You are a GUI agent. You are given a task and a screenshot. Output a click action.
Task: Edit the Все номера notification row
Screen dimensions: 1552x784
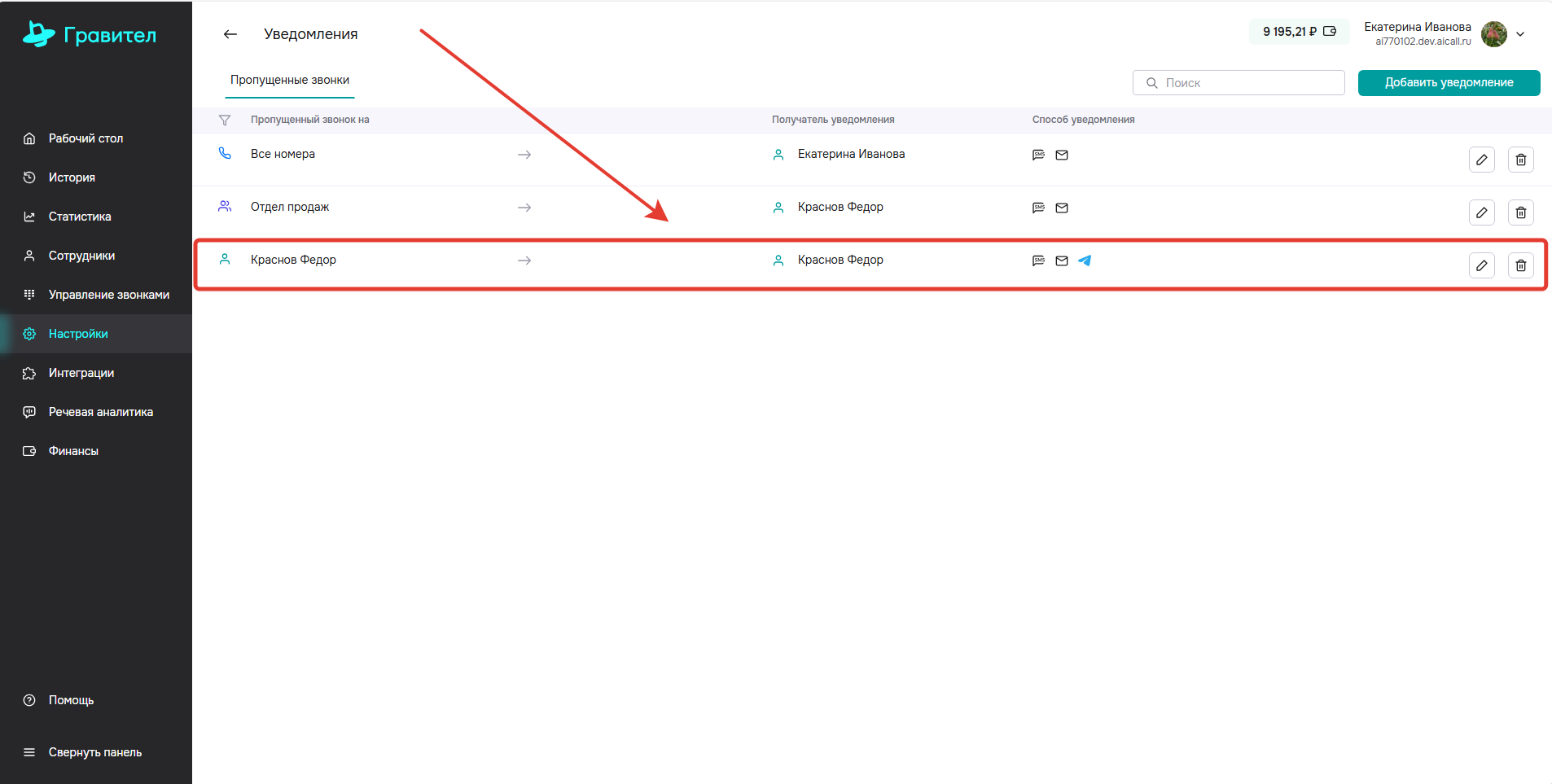coord(1481,160)
